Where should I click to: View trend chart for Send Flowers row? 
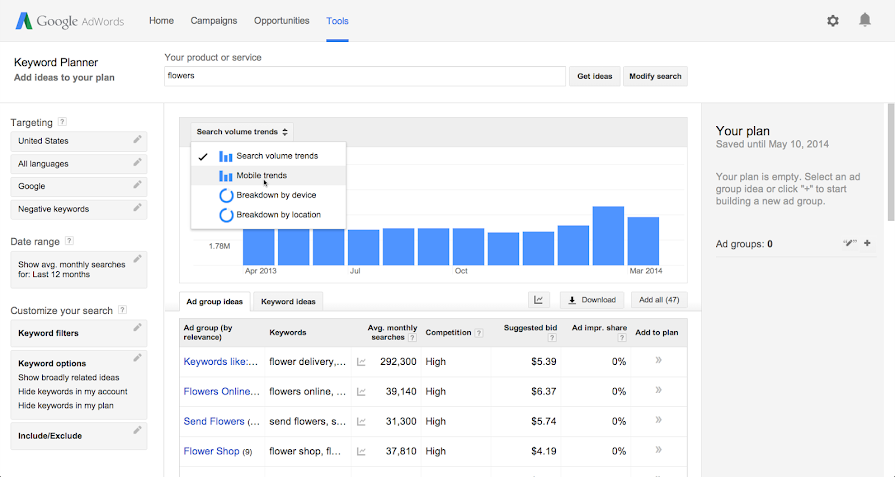pos(361,421)
